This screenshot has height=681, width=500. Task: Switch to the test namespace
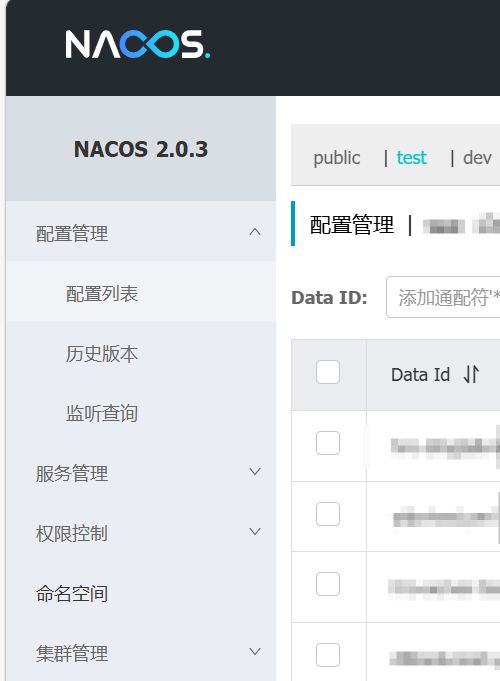tap(411, 158)
